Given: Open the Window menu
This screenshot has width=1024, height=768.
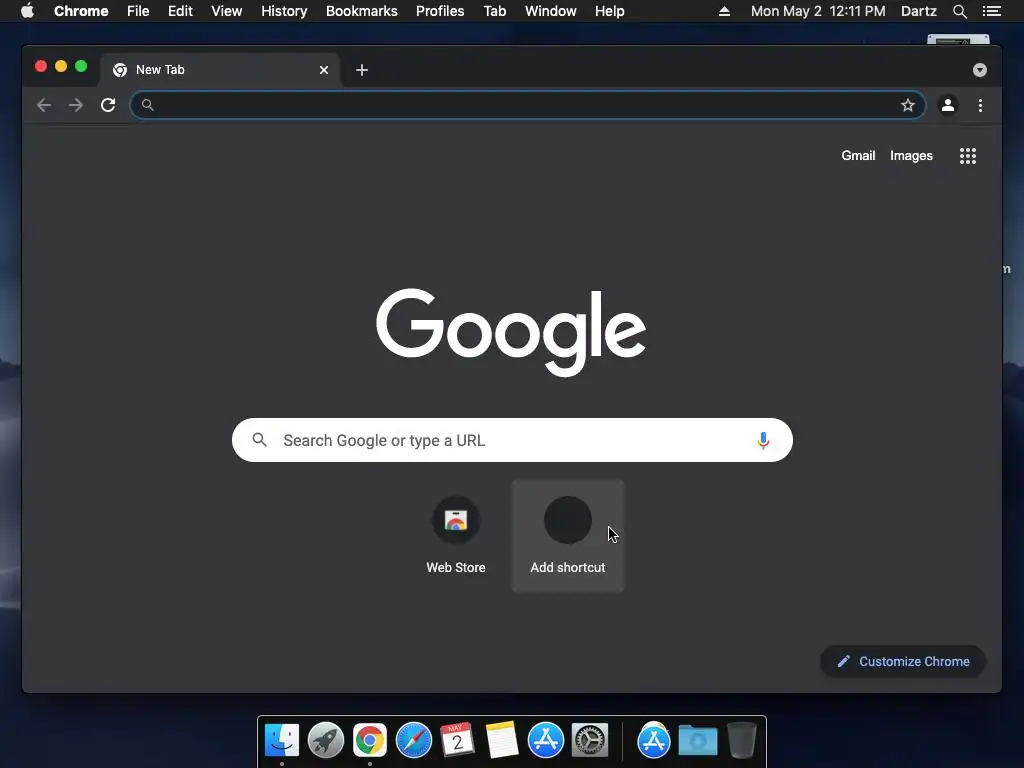Looking at the screenshot, I should [551, 11].
